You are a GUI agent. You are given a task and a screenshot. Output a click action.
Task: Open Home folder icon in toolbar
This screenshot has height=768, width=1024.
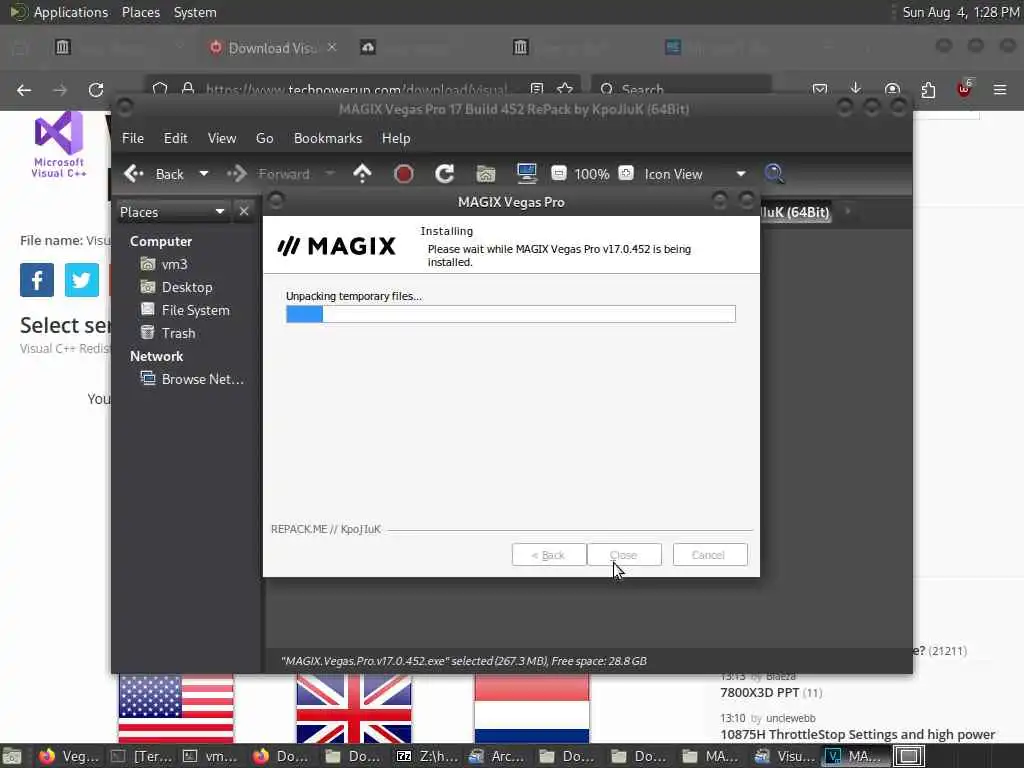[x=486, y=174]
